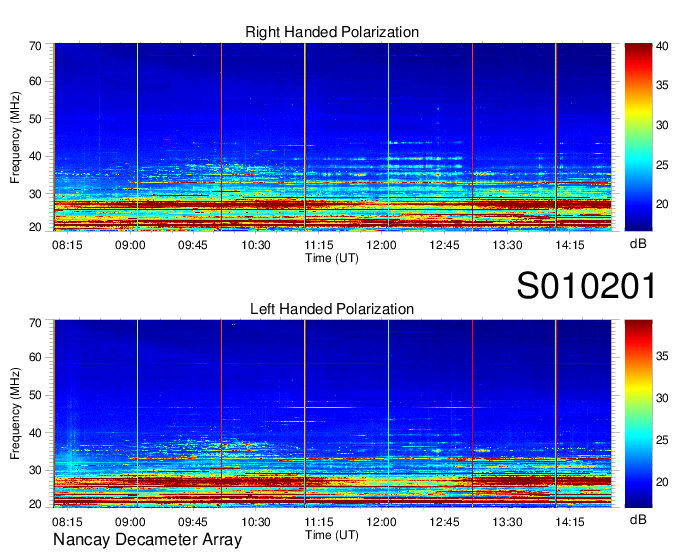680x552 pixels.
Task: Click the 35 dB tick on upper color bar
Action: tap(662, 85)
